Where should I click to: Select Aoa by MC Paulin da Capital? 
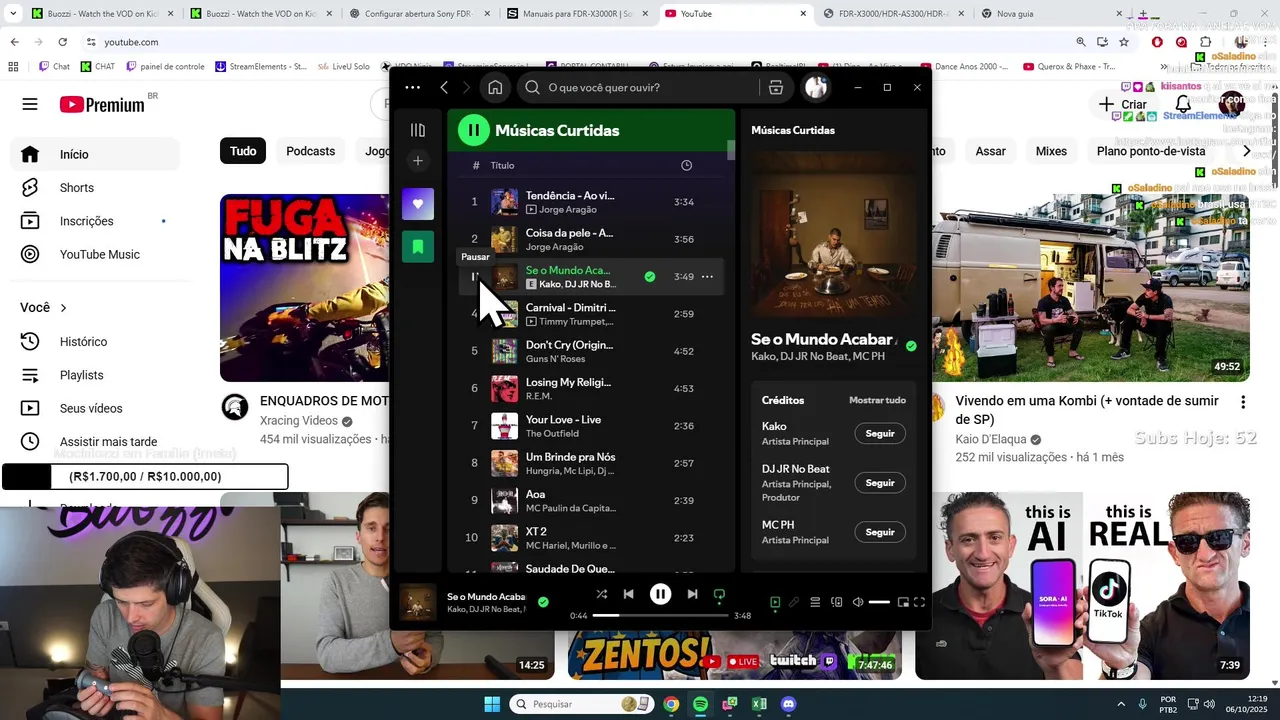[590, 500]
